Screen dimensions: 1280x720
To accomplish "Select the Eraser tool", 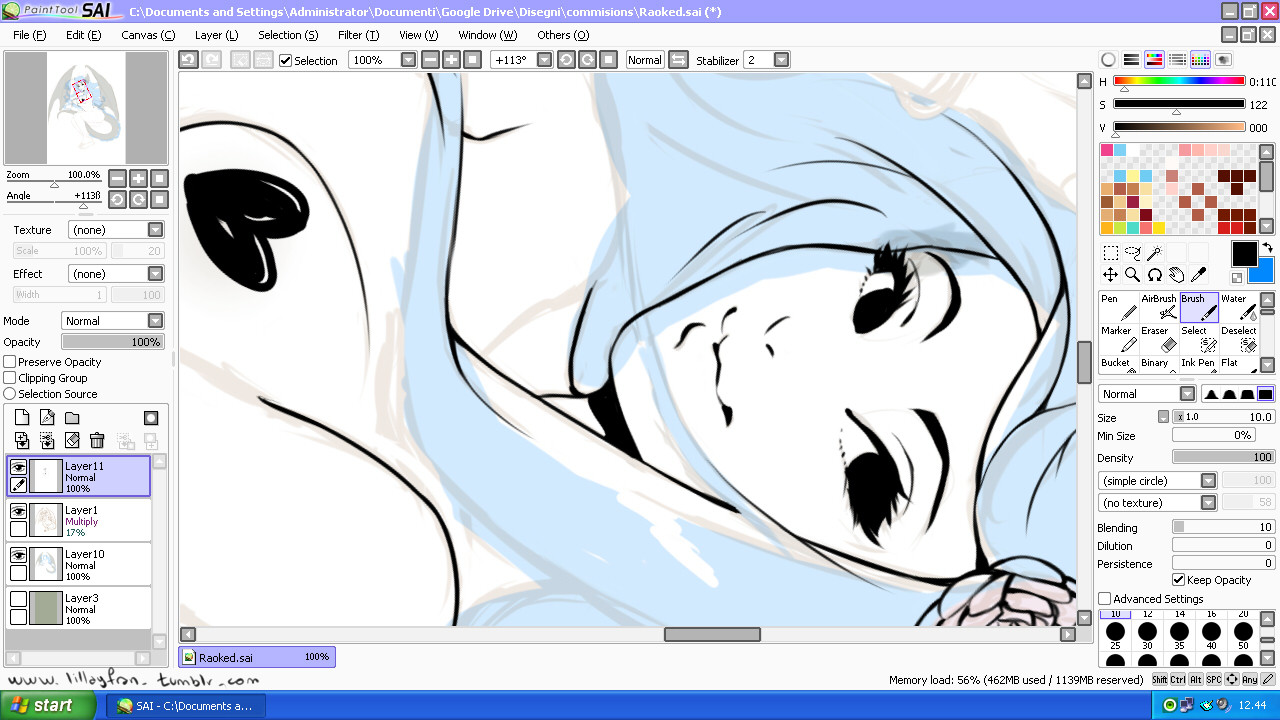I will tap(1159, 339).
